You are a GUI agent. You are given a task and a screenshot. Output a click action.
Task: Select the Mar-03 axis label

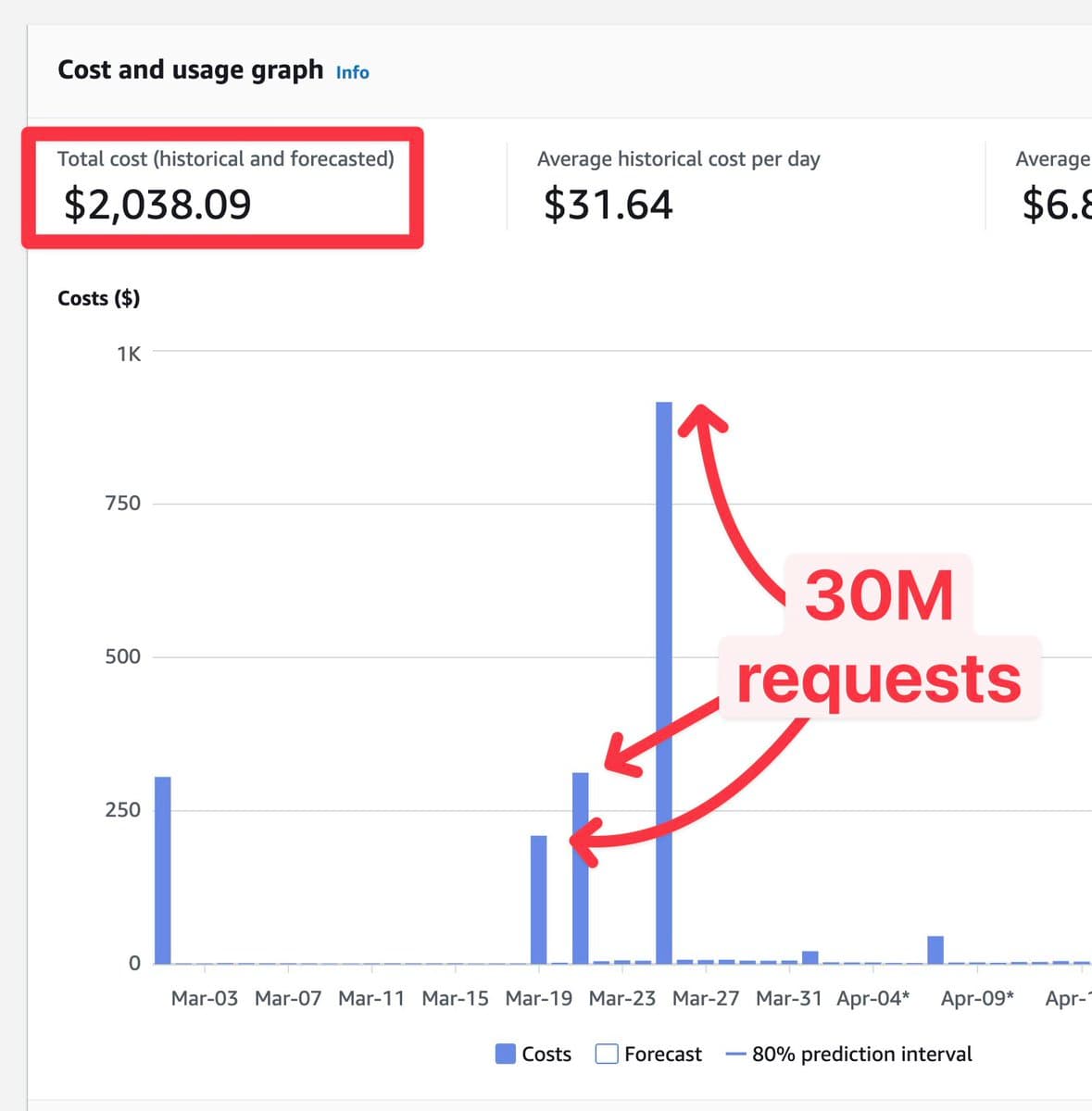pyautogui.click(x=205, y=999)
